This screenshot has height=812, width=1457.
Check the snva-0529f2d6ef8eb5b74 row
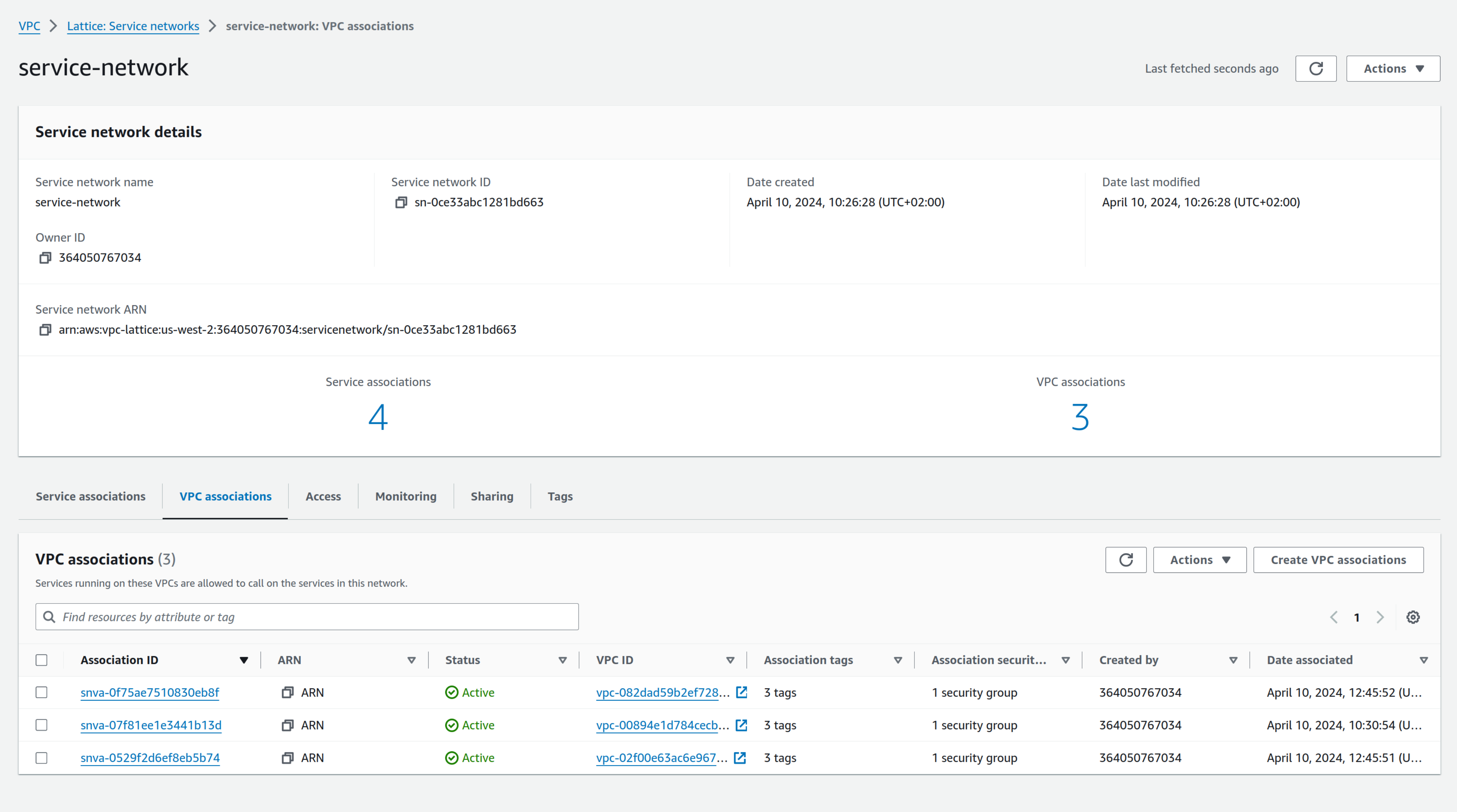pos(41,758)
